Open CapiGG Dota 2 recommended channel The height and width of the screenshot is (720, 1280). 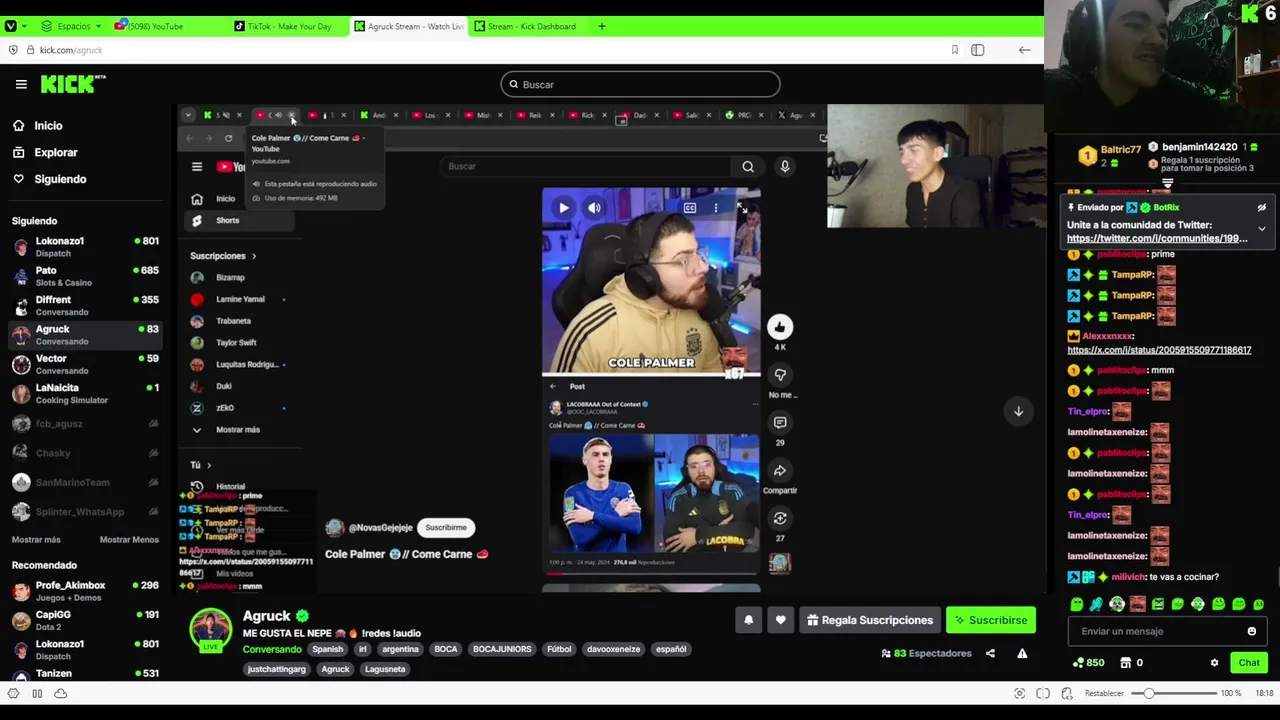pyautogui.click(x=85, y=620)
